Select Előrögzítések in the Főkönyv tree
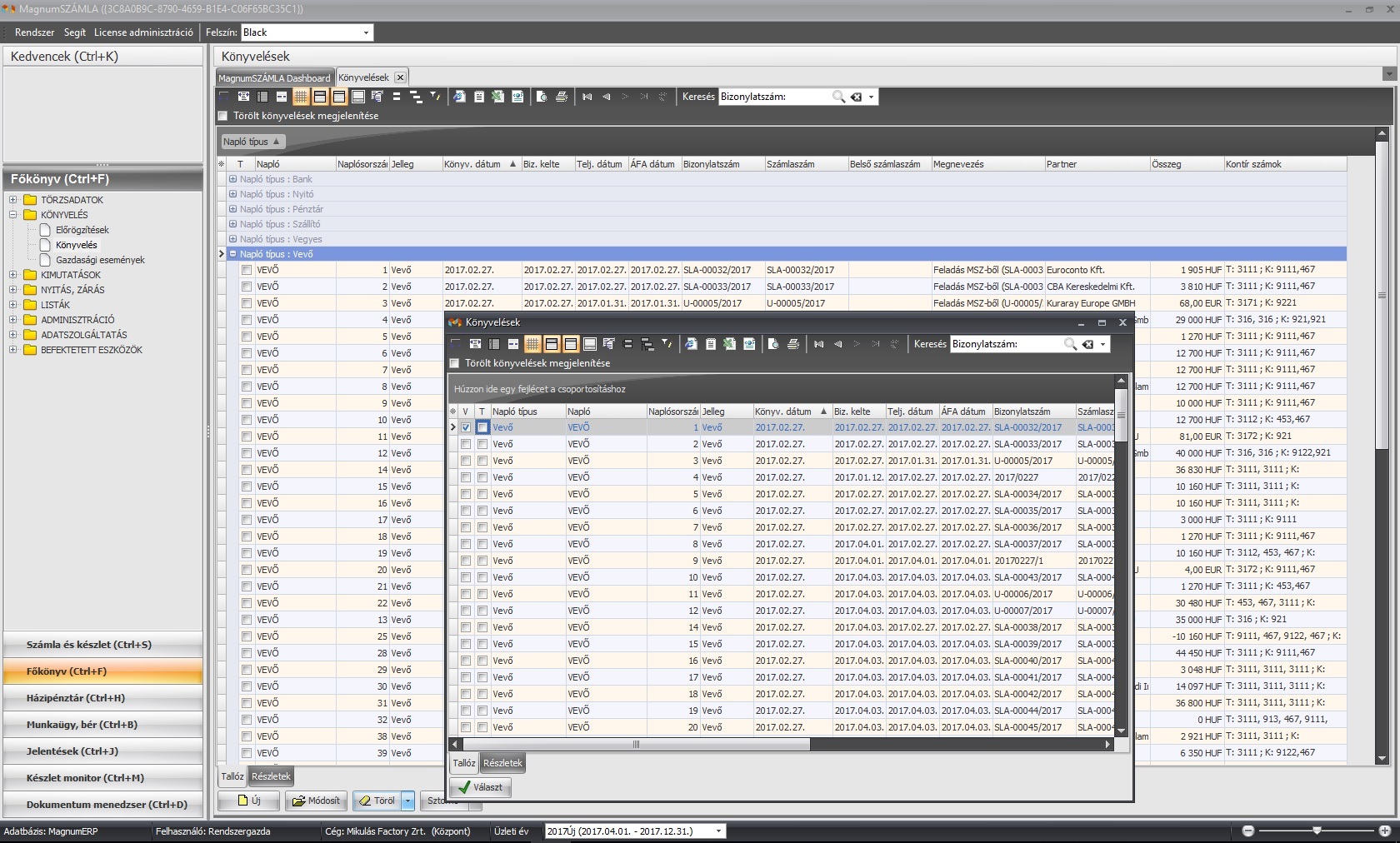The height and width of the screenshot is (843, 1400). click(82, 230)
